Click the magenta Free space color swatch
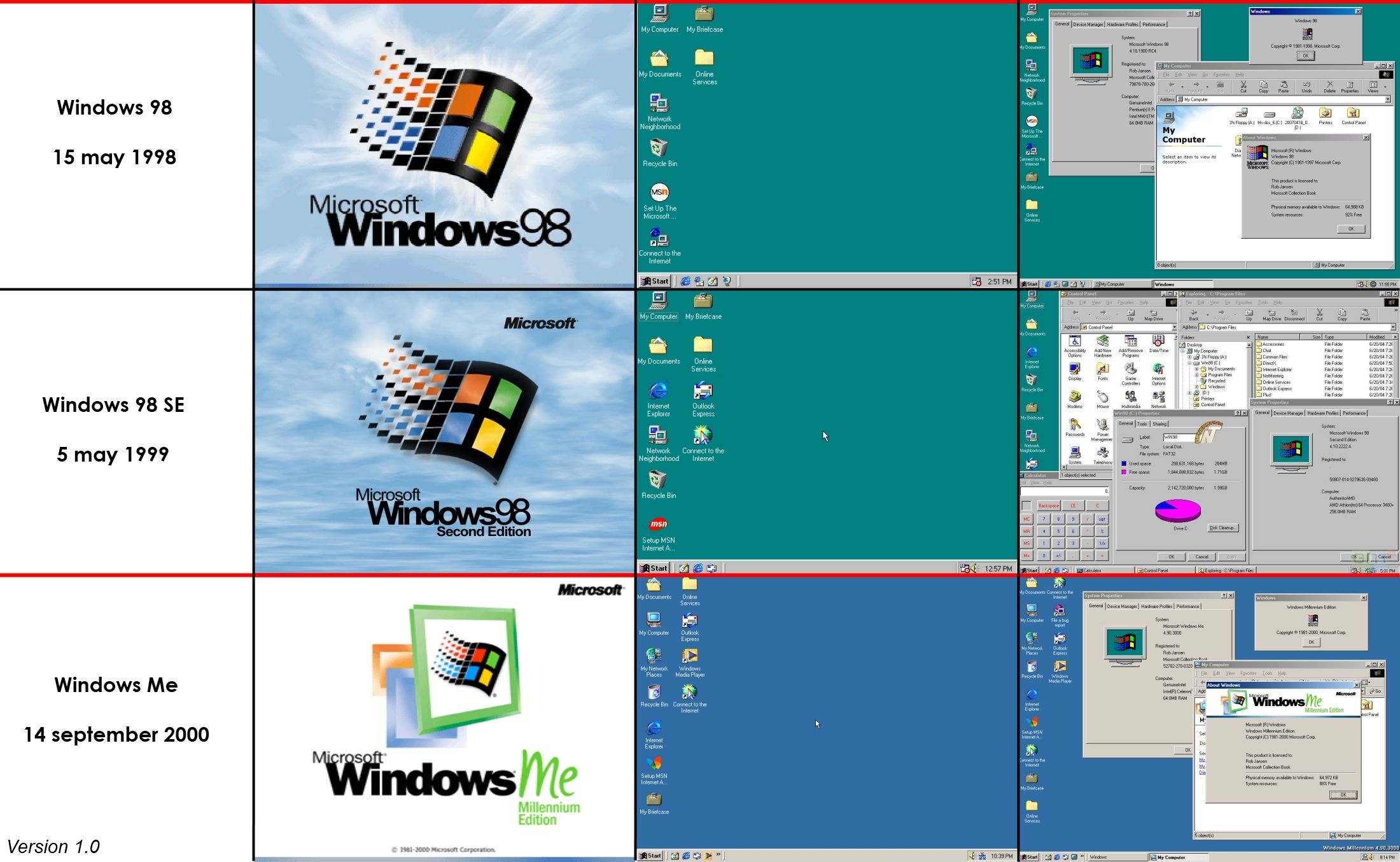The image size is (1400, 862). pos(1124,472)
